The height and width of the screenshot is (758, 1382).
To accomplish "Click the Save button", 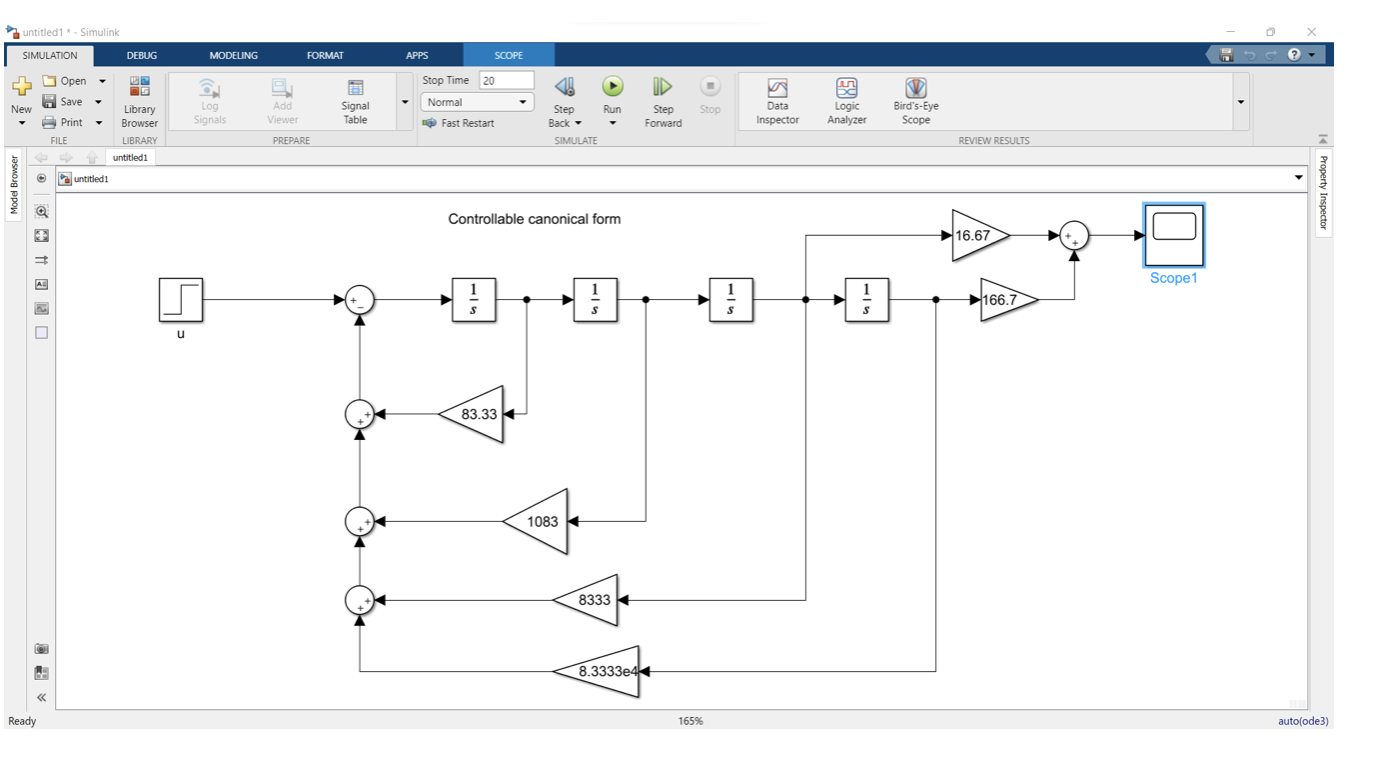I will (x=70, y=101).
